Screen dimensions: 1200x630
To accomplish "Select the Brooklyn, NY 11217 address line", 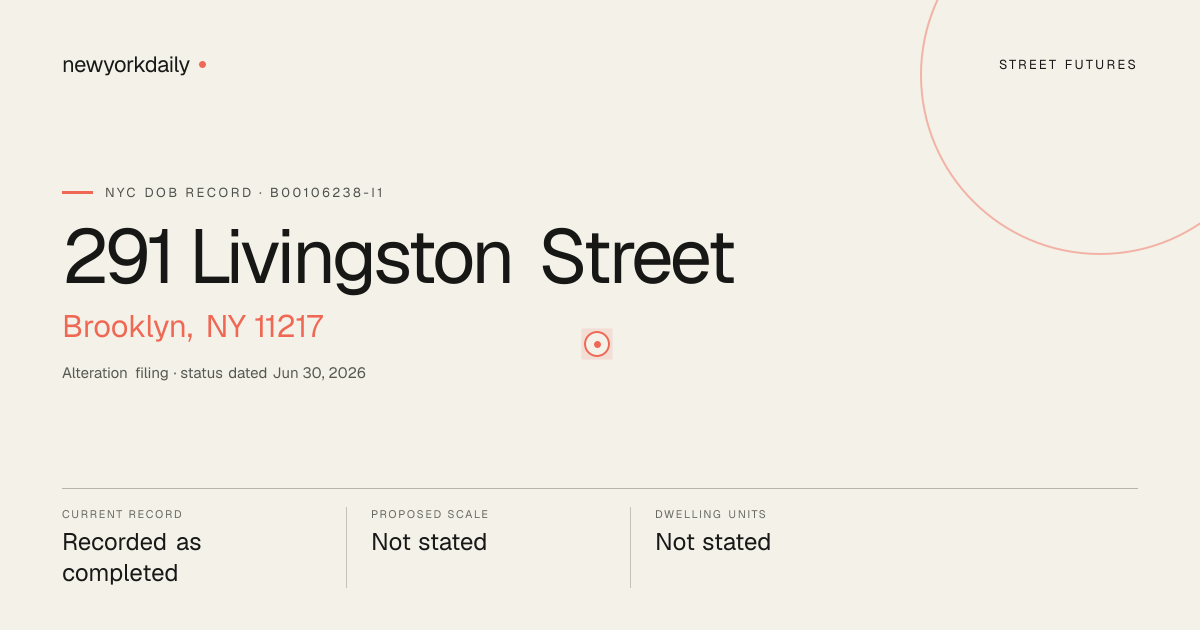I will click(193, 327).
